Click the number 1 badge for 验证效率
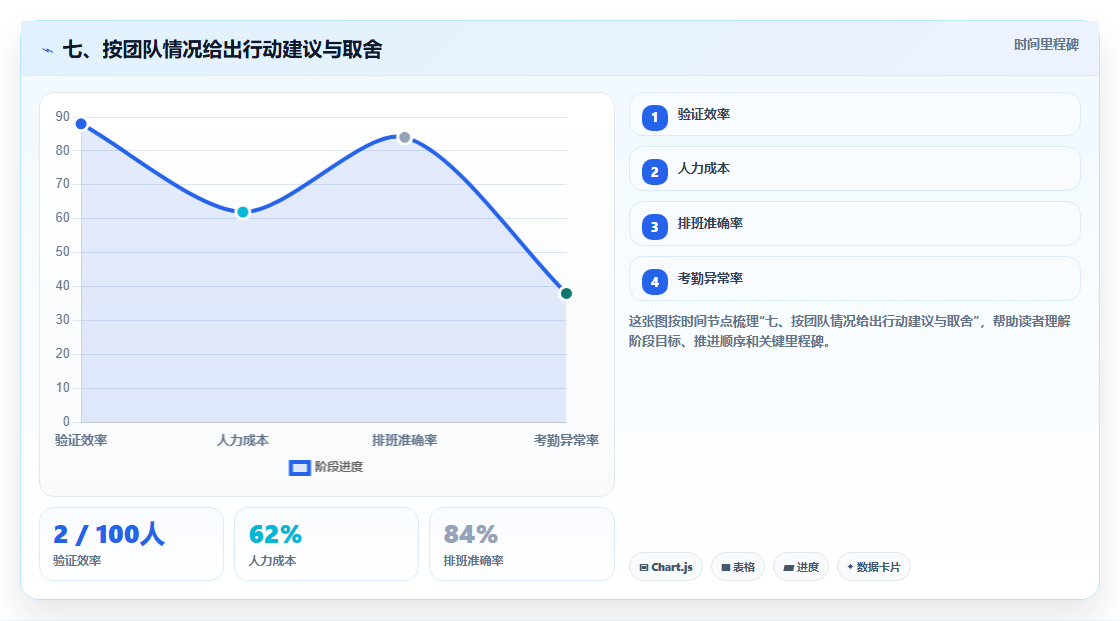 click(654, 118)
